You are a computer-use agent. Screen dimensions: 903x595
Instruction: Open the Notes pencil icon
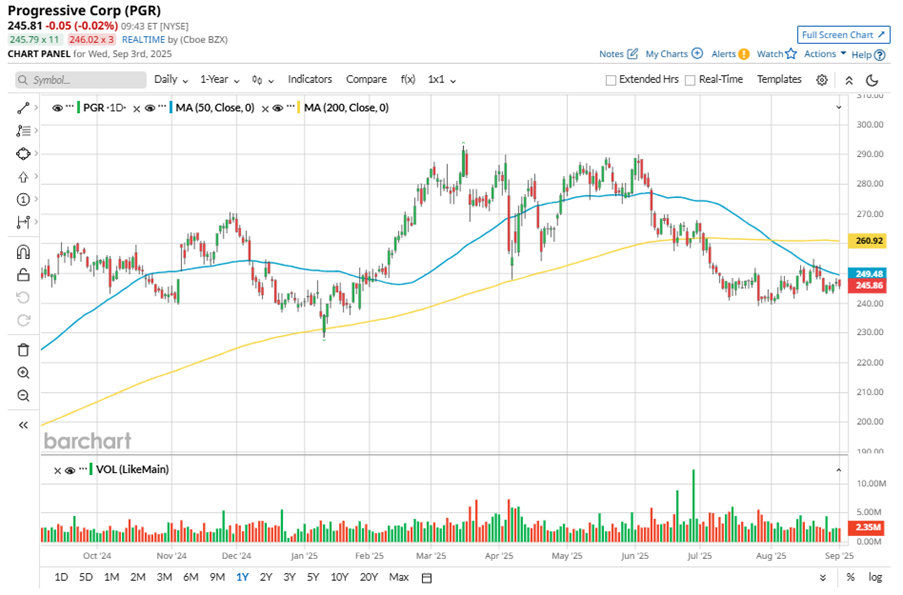tap(632, 54)
